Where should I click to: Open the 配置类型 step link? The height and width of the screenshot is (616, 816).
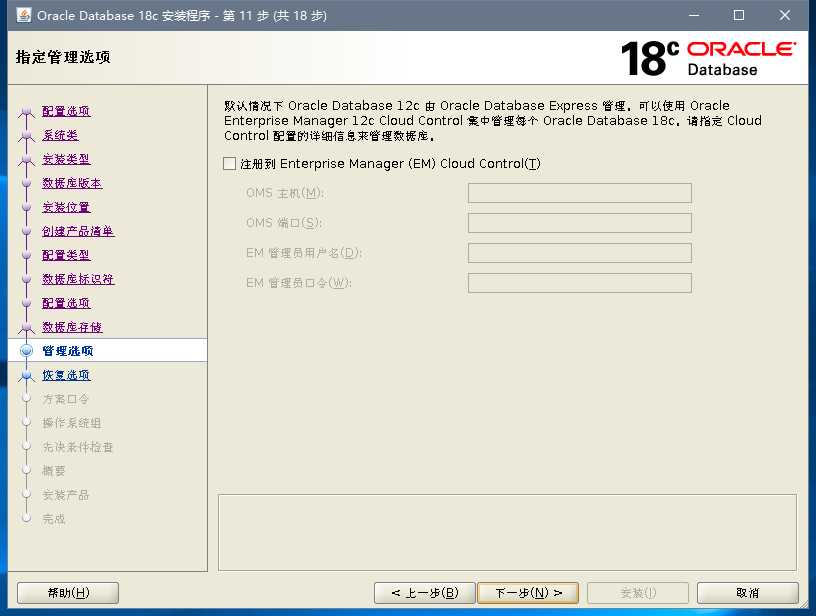(66, 255)
